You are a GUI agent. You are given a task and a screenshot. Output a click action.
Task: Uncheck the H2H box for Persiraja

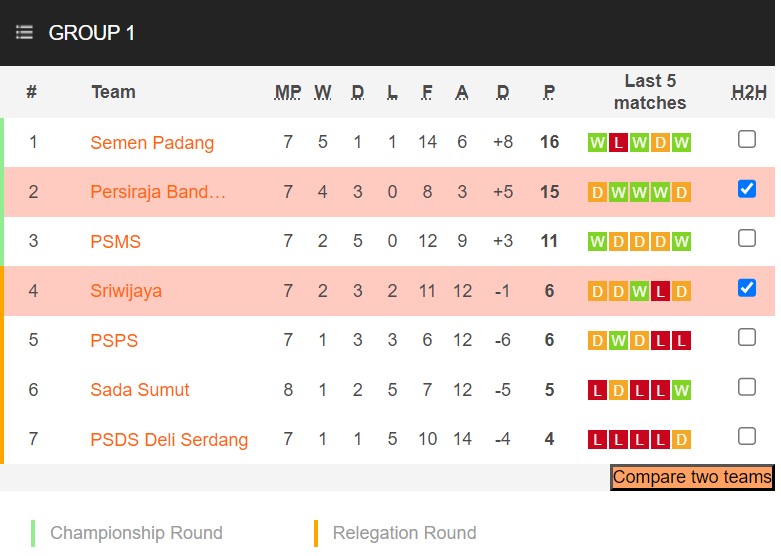tap(747, 188)
